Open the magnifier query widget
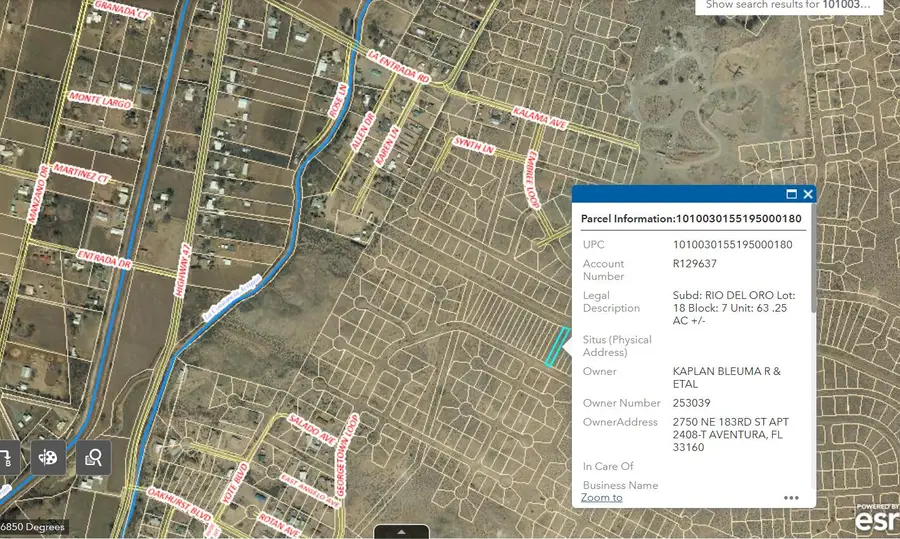Screen dimensions: 900x539 (x=94, y=457)
